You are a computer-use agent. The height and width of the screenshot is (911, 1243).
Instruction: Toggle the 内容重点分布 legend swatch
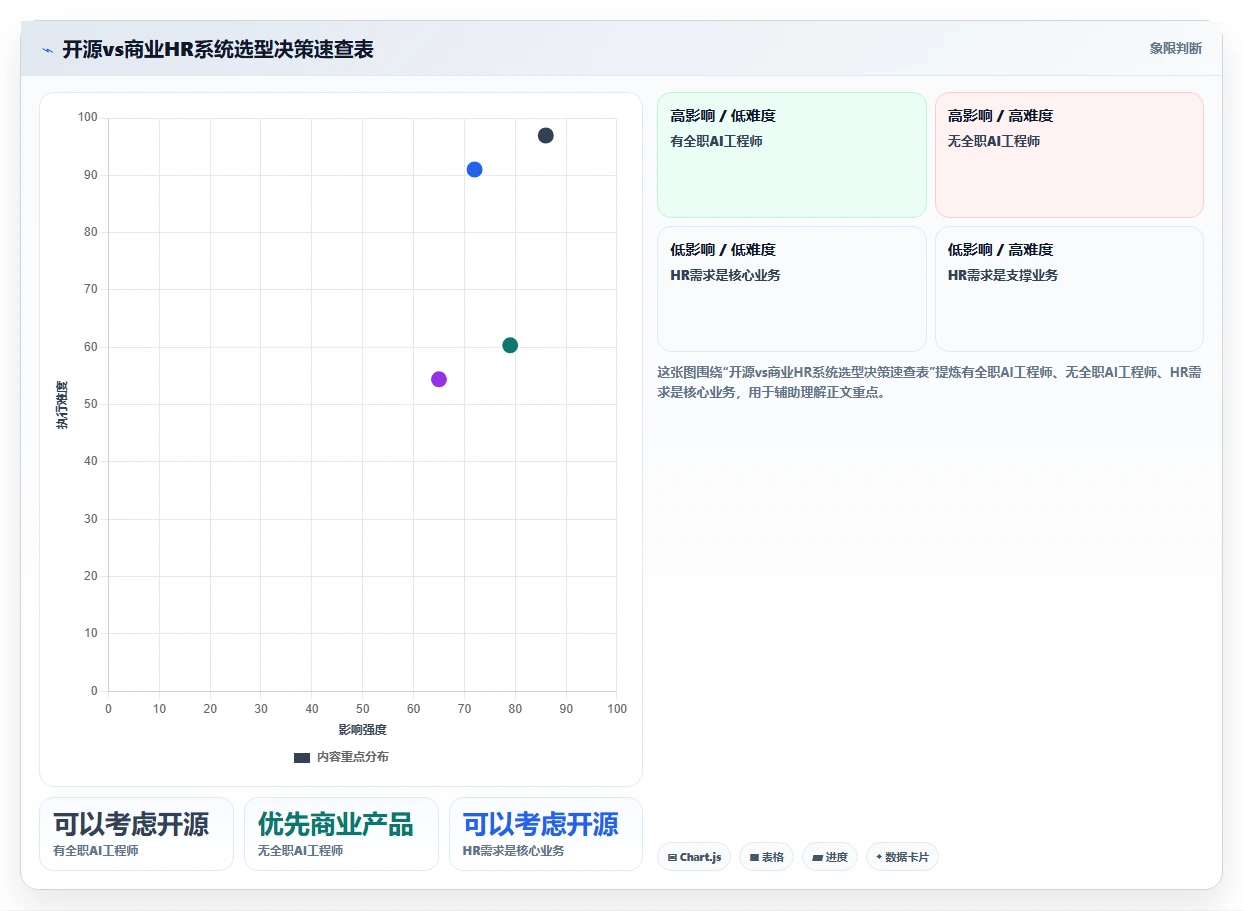302,758
